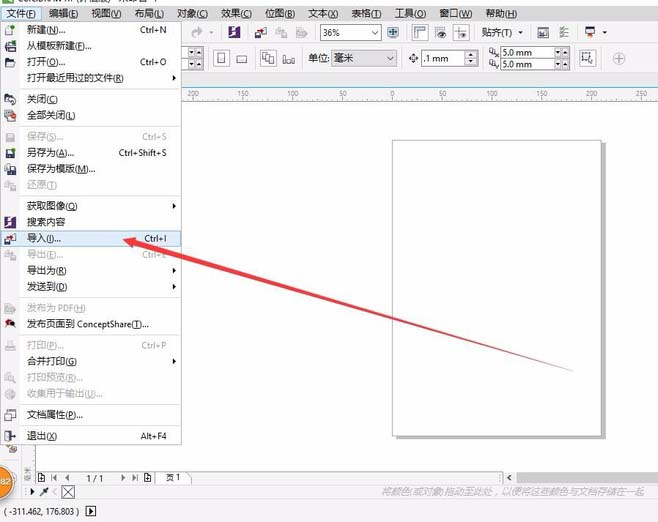Click the Export icon in toolbar

(281, 32)
